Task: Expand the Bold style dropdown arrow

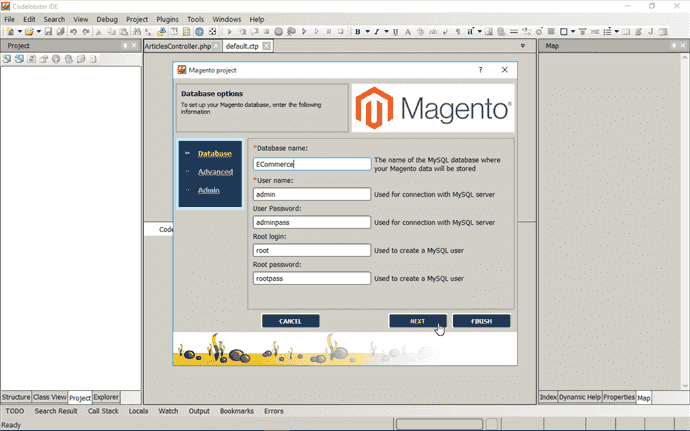Action: (x=367, y=32)
